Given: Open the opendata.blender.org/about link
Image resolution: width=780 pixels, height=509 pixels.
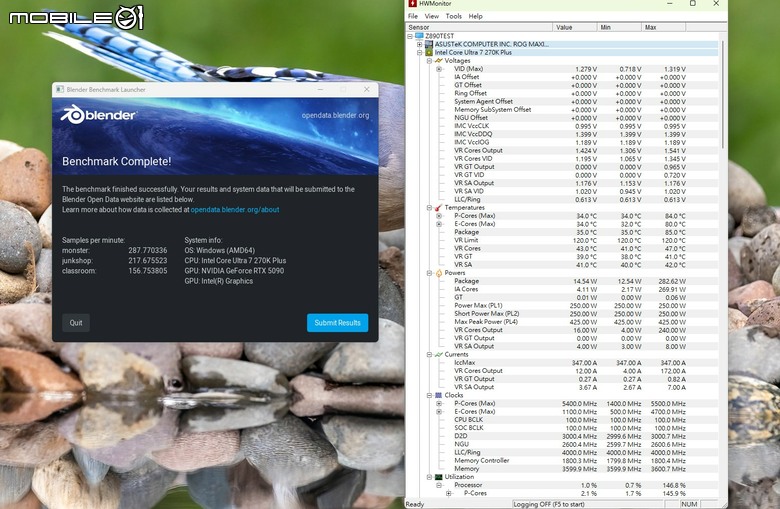Looking at the screenshot, I should [235, 209].
